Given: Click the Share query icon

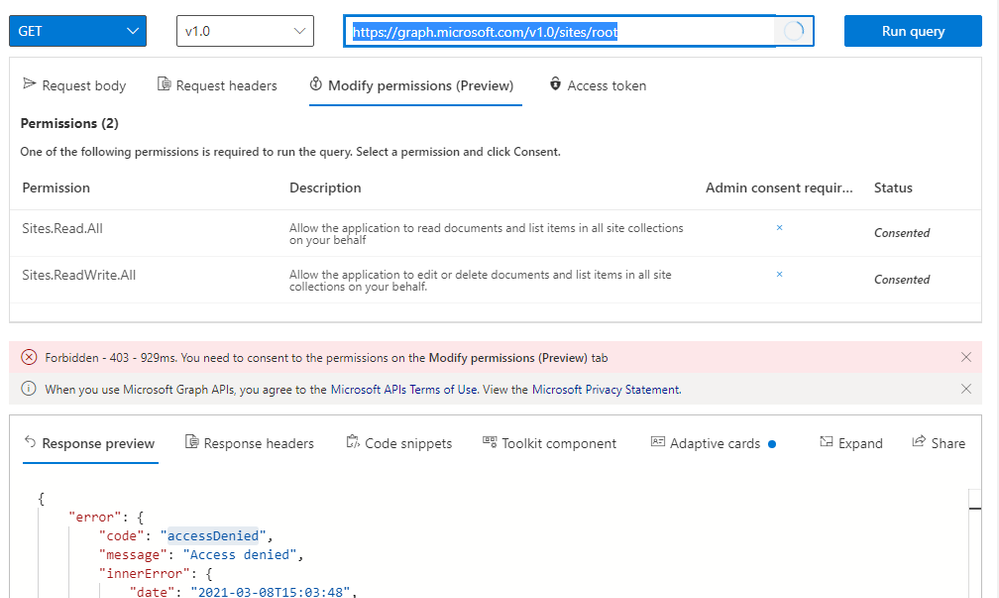Looking at the screenshot, I should [x=919, y=443].
